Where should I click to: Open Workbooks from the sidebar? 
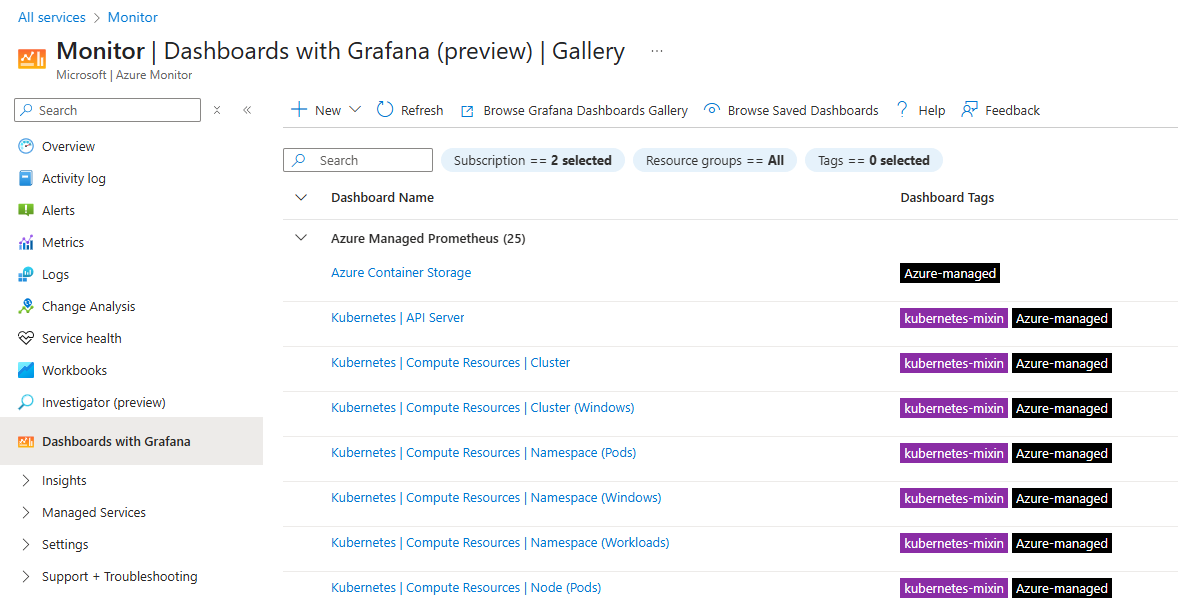point(72,370)
